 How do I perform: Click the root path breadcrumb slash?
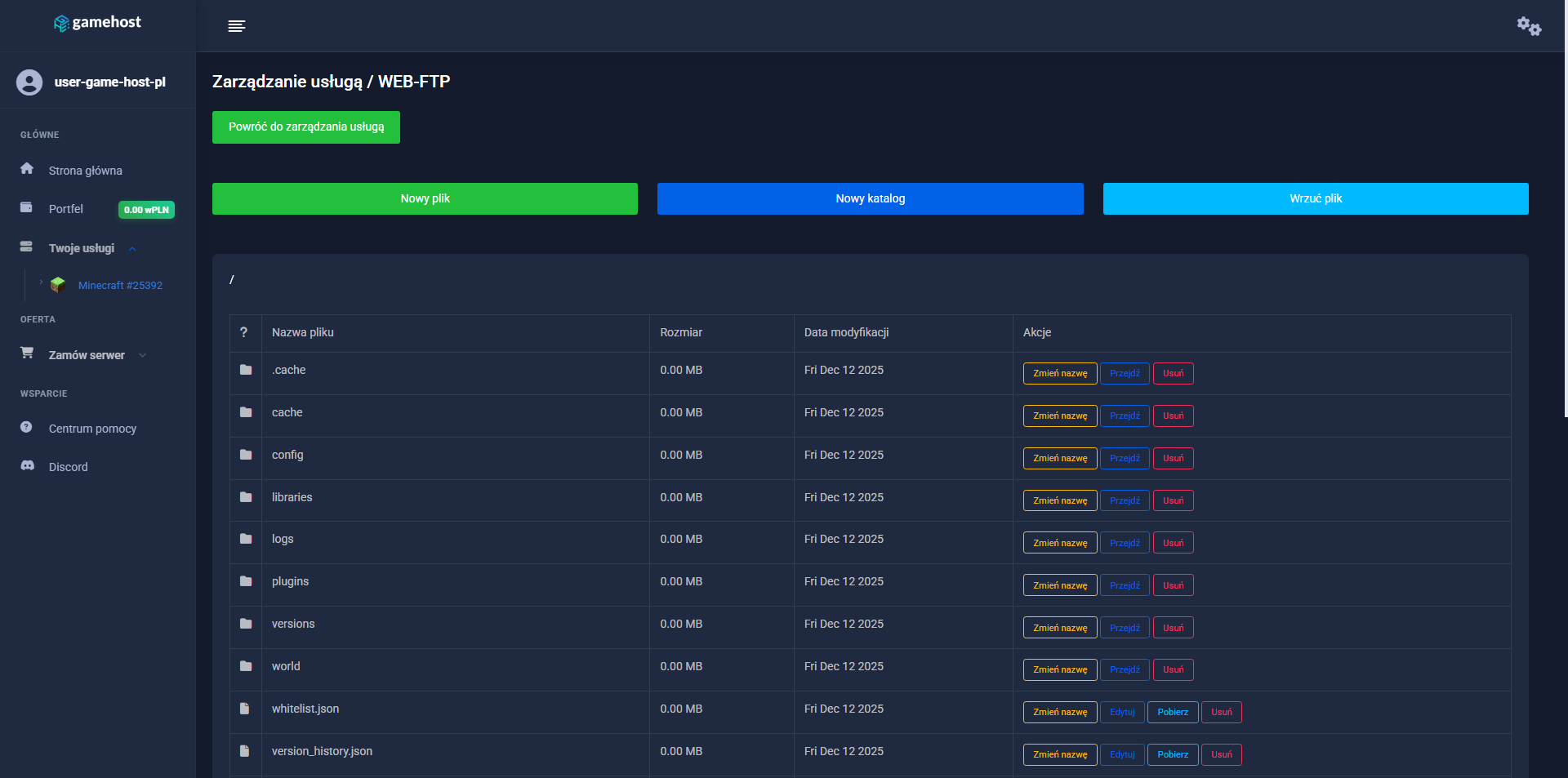[232, 279]
